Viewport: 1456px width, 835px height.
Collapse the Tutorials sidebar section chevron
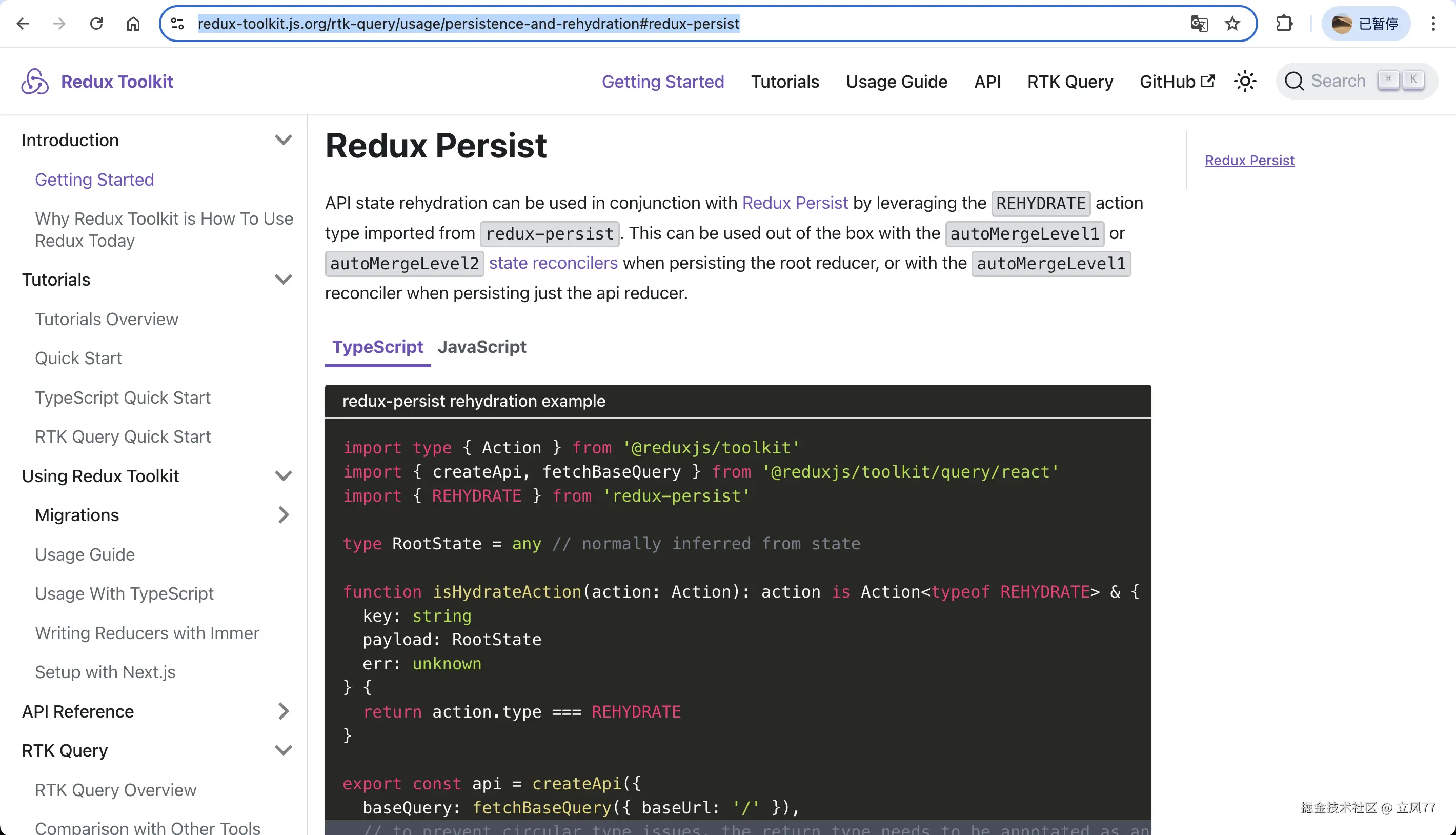click(x=284, y=280)
